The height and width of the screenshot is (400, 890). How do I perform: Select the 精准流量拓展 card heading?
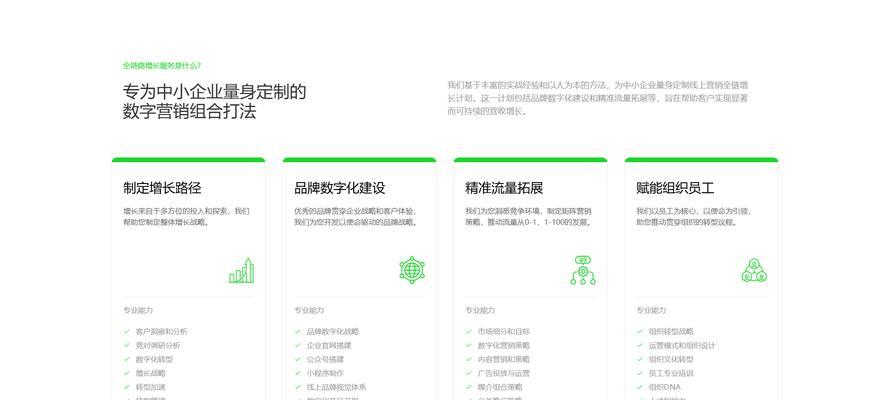coord(504,188)
